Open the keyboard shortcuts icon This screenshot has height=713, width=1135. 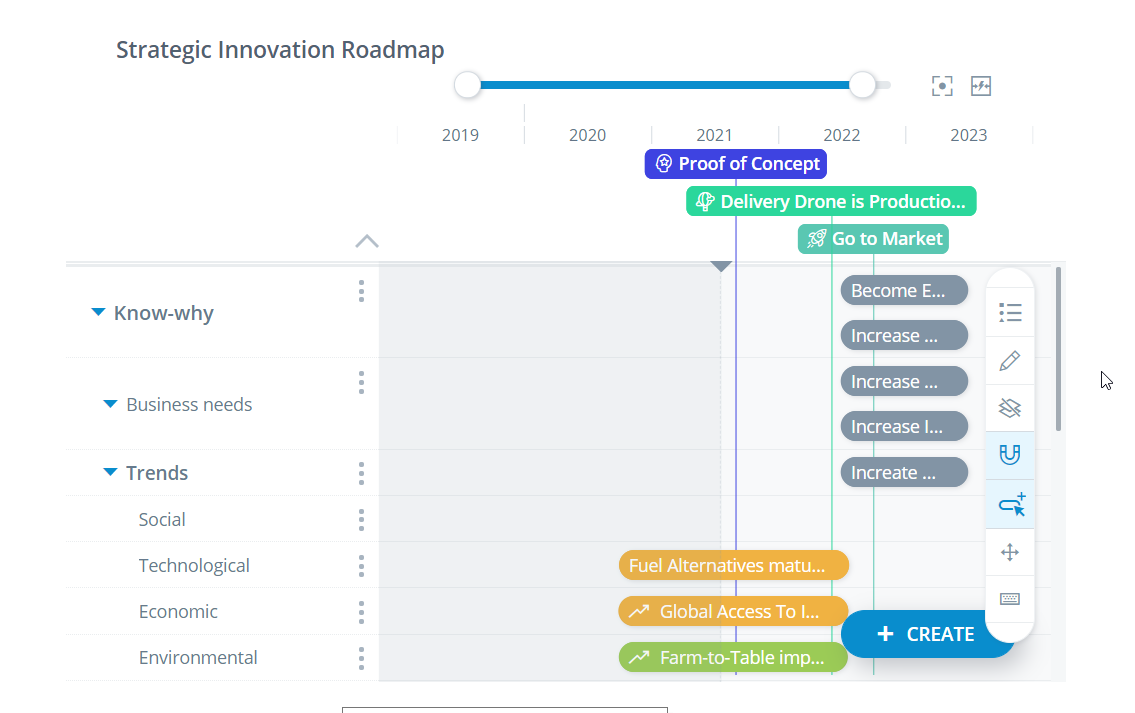(x=1010, y=598)
